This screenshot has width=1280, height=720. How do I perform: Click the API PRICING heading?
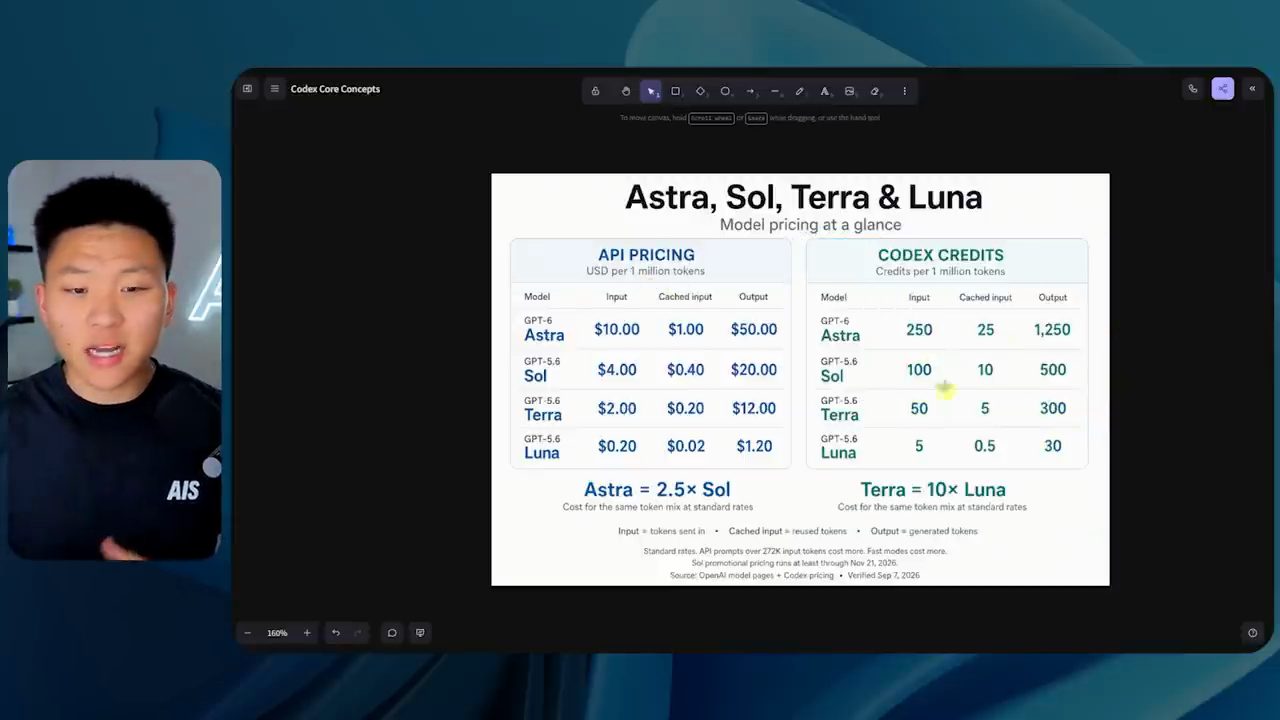pos(646,255)
